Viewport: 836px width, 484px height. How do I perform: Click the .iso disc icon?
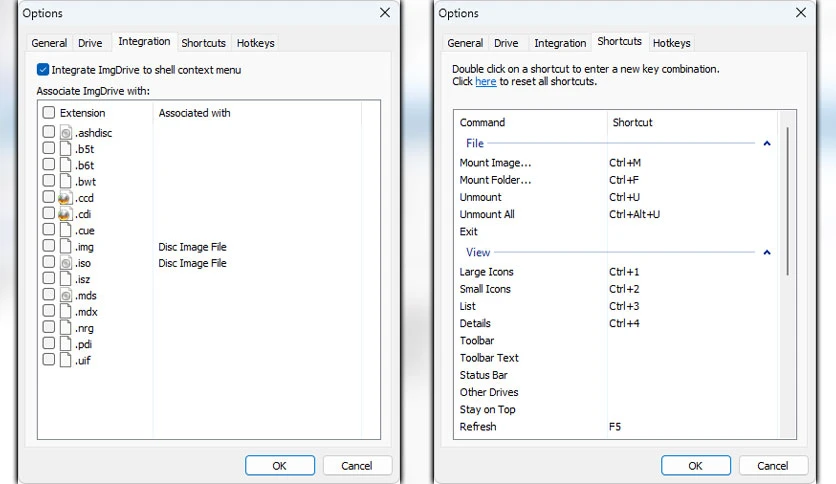66,263
